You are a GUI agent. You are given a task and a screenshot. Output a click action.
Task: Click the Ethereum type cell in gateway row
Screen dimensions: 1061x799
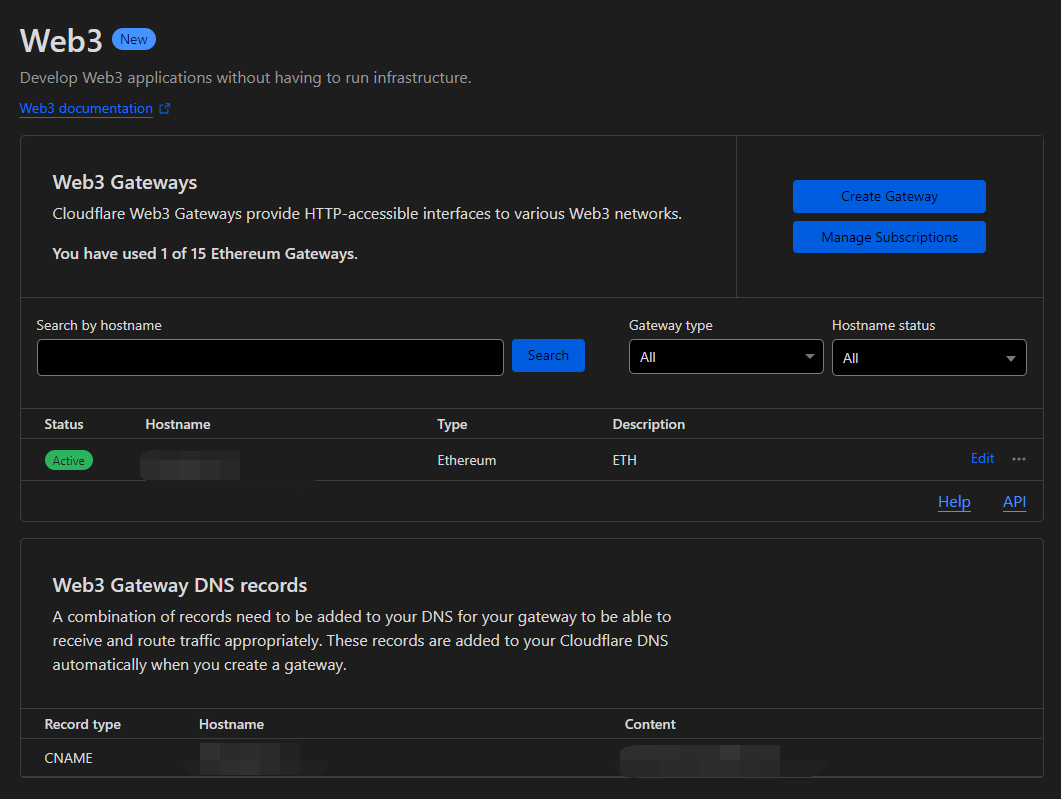(466, 460)
